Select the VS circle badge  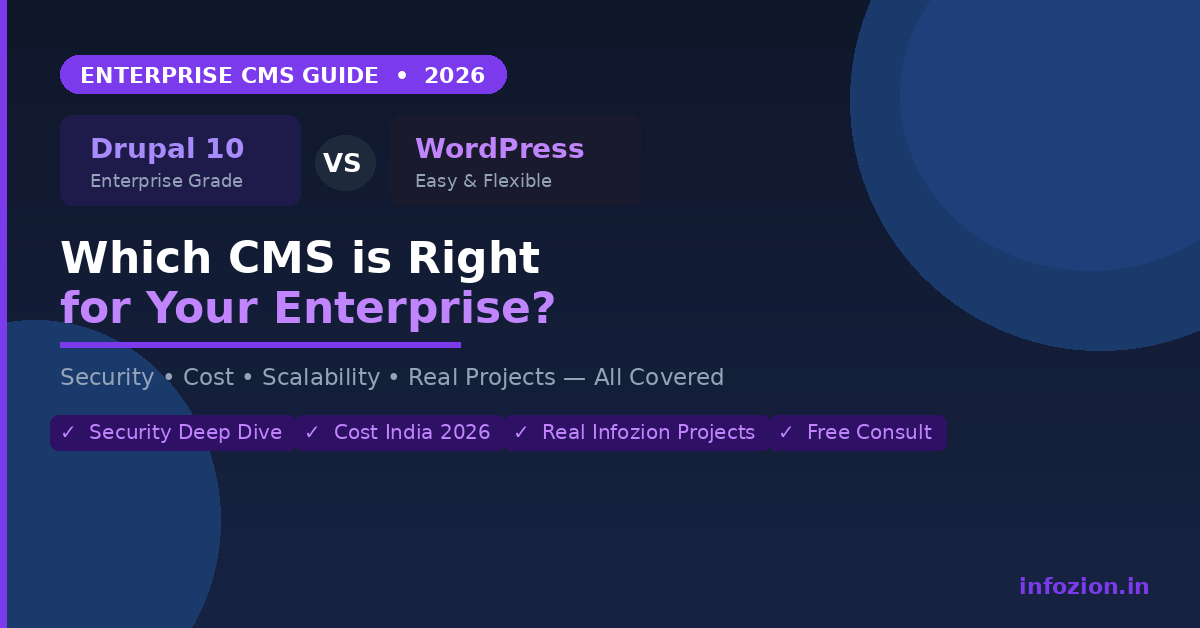coord(345,162)
